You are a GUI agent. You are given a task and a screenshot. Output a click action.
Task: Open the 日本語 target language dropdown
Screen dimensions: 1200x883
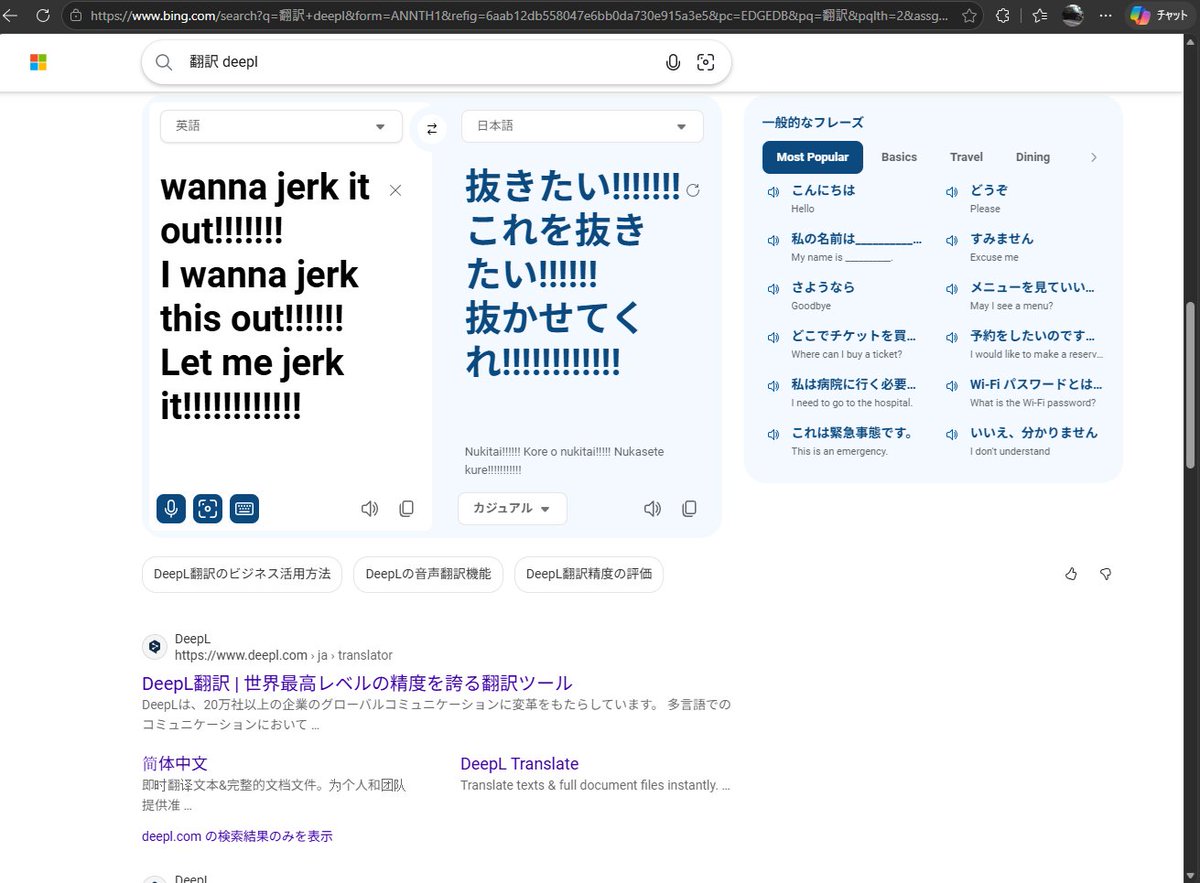(582, 126)
